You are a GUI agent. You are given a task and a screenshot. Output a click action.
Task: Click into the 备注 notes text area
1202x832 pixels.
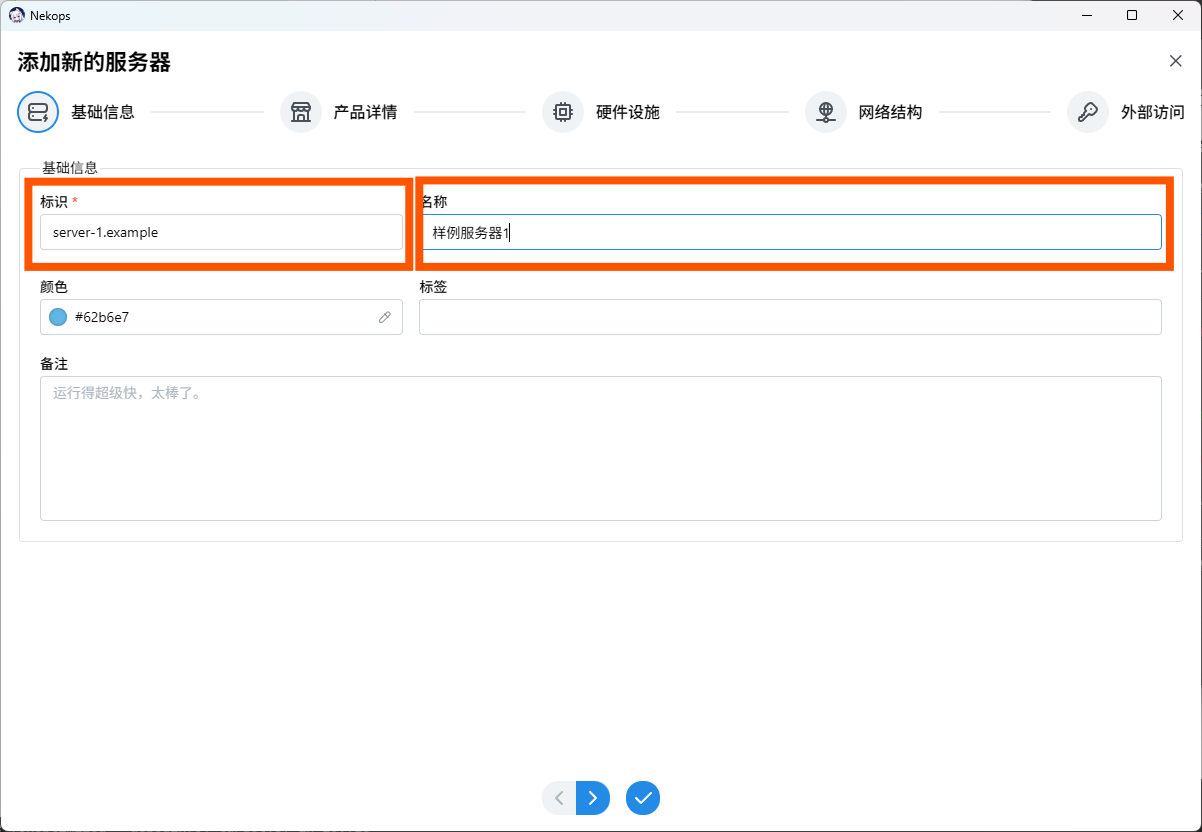[600, 448]
